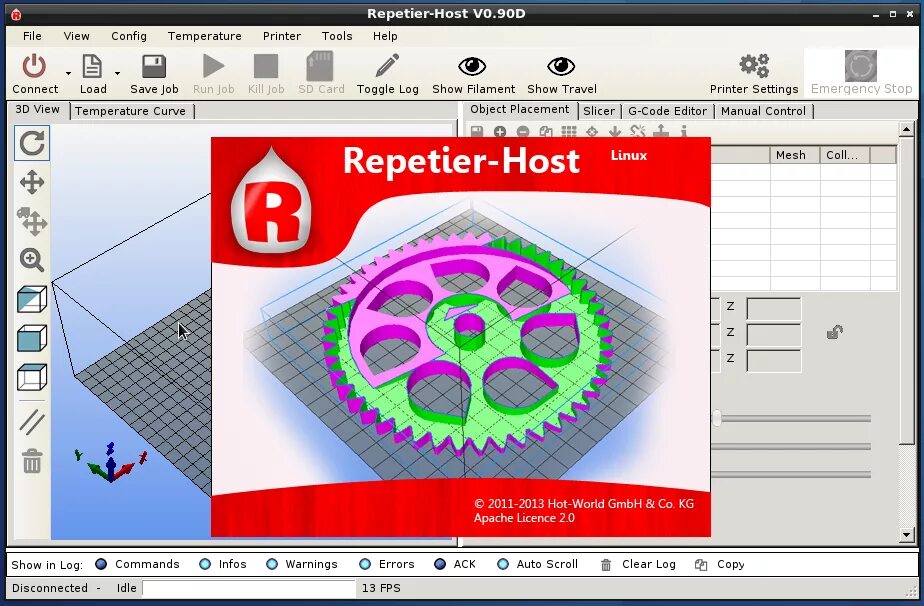The height and width of the screenshot is (606, 924).
Task: Click the top Z value field
Action: [x=773, y=308]
